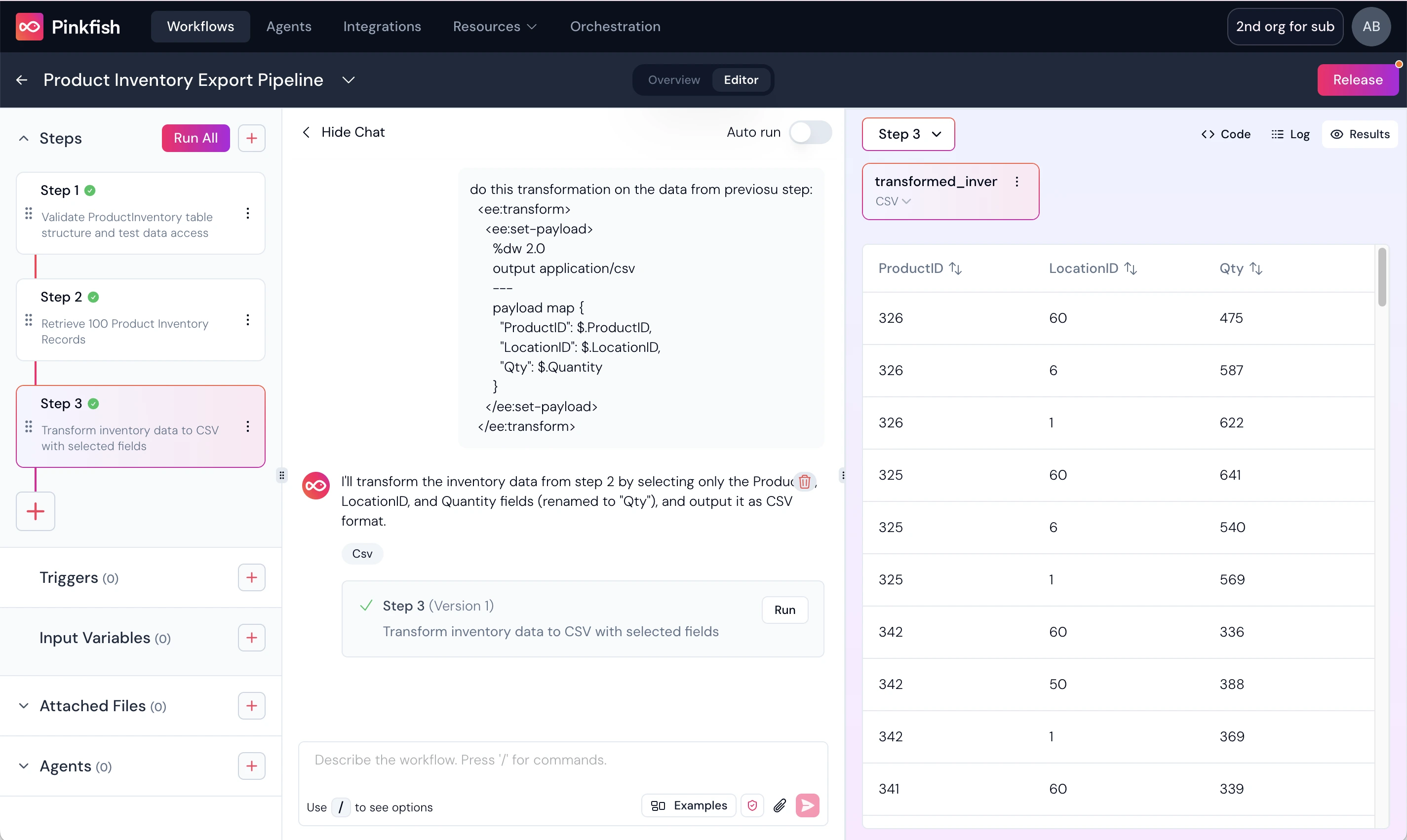Click the send message arrow icon
The height and width of the screenshot is (840, 1407).
(807, 805)
